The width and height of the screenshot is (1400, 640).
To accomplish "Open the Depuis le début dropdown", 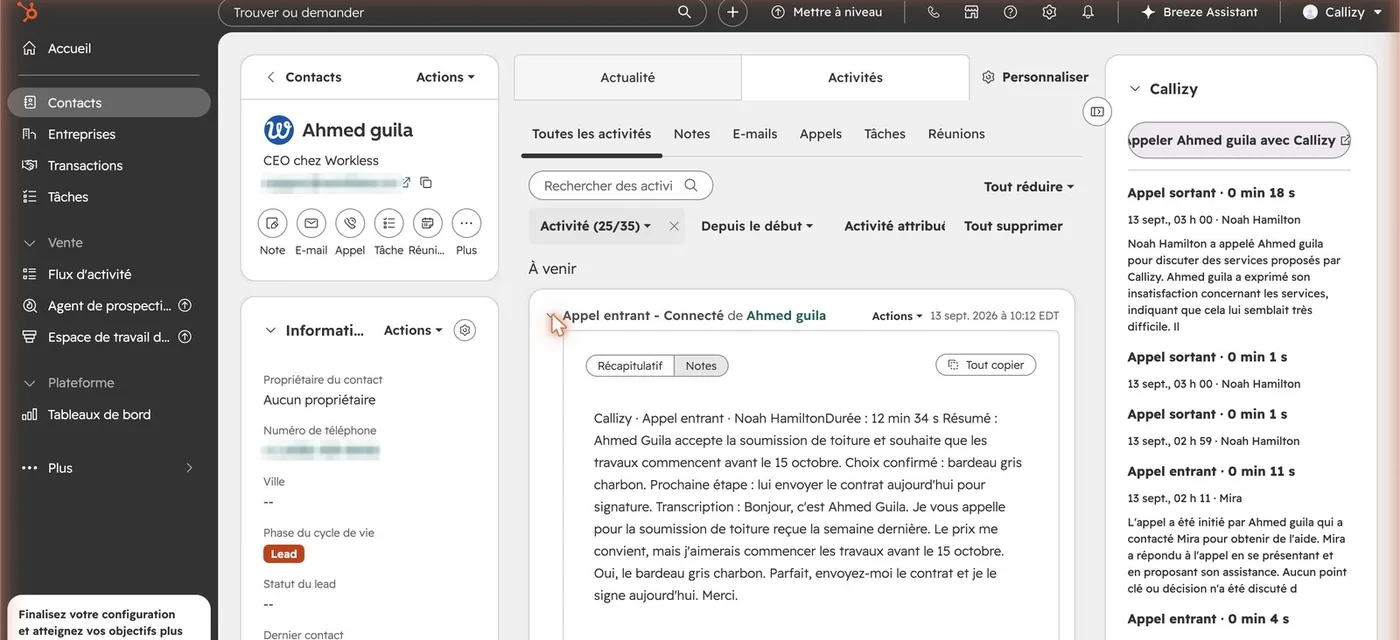I will [757, 226].
